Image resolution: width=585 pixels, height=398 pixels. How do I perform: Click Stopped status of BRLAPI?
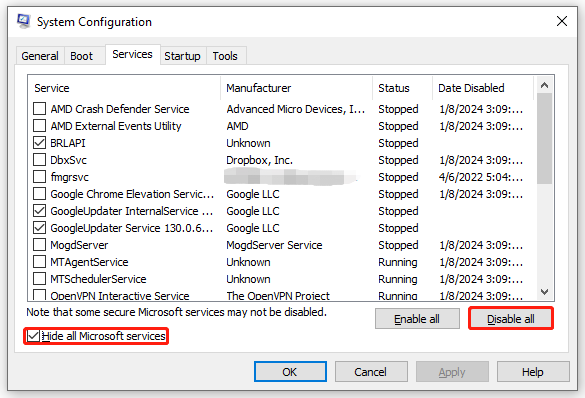398,143
